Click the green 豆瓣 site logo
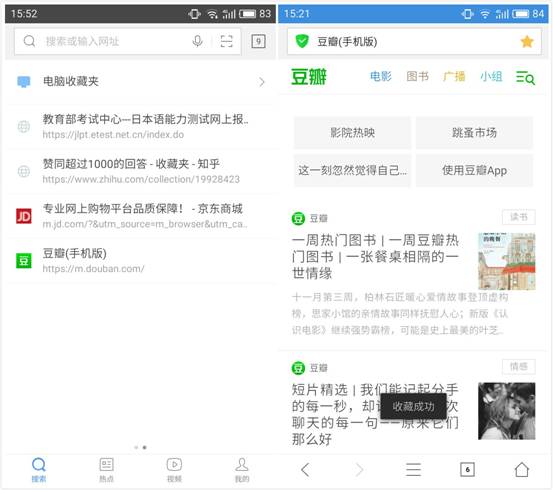 coord(309,77)
